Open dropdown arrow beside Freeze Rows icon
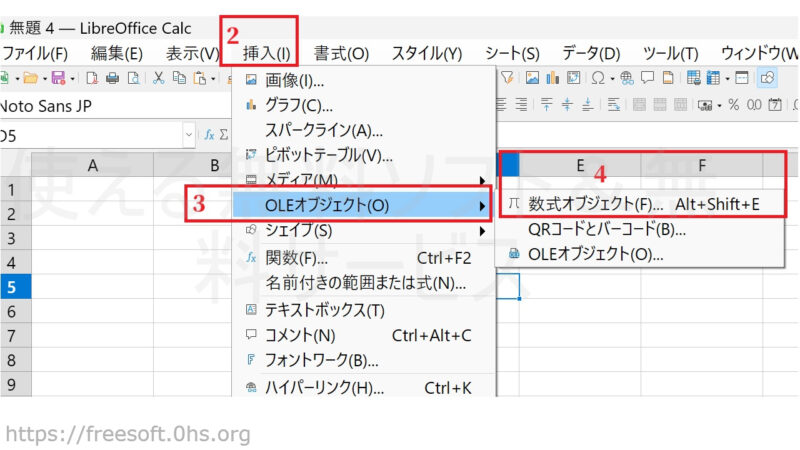 (728, 79)
